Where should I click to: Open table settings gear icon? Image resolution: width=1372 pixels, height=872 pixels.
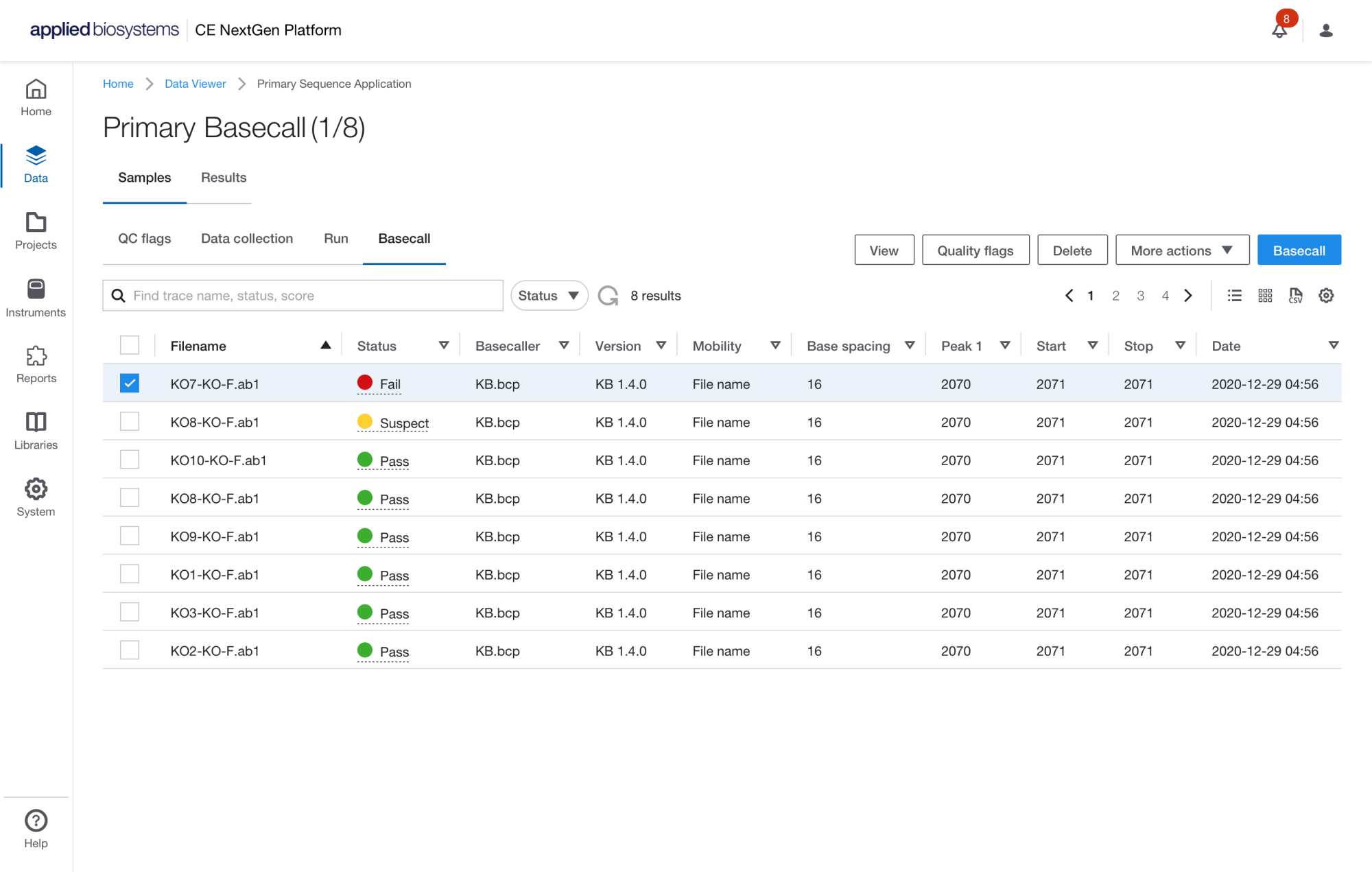click(x=1326, y=296)
